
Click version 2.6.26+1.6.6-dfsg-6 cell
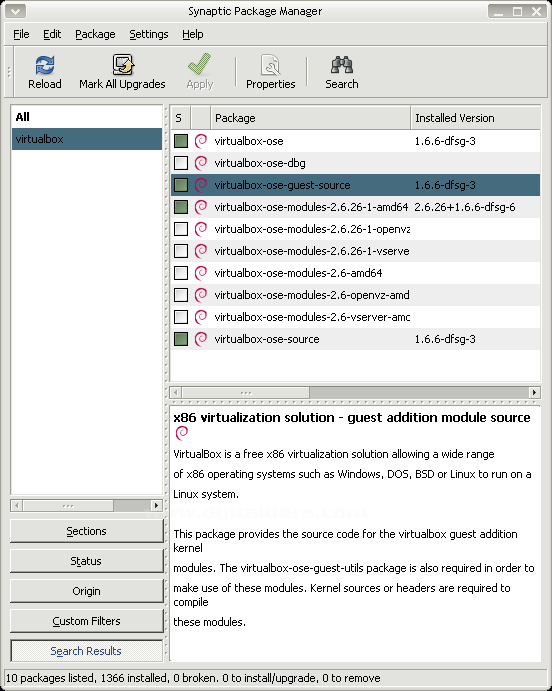465,207
